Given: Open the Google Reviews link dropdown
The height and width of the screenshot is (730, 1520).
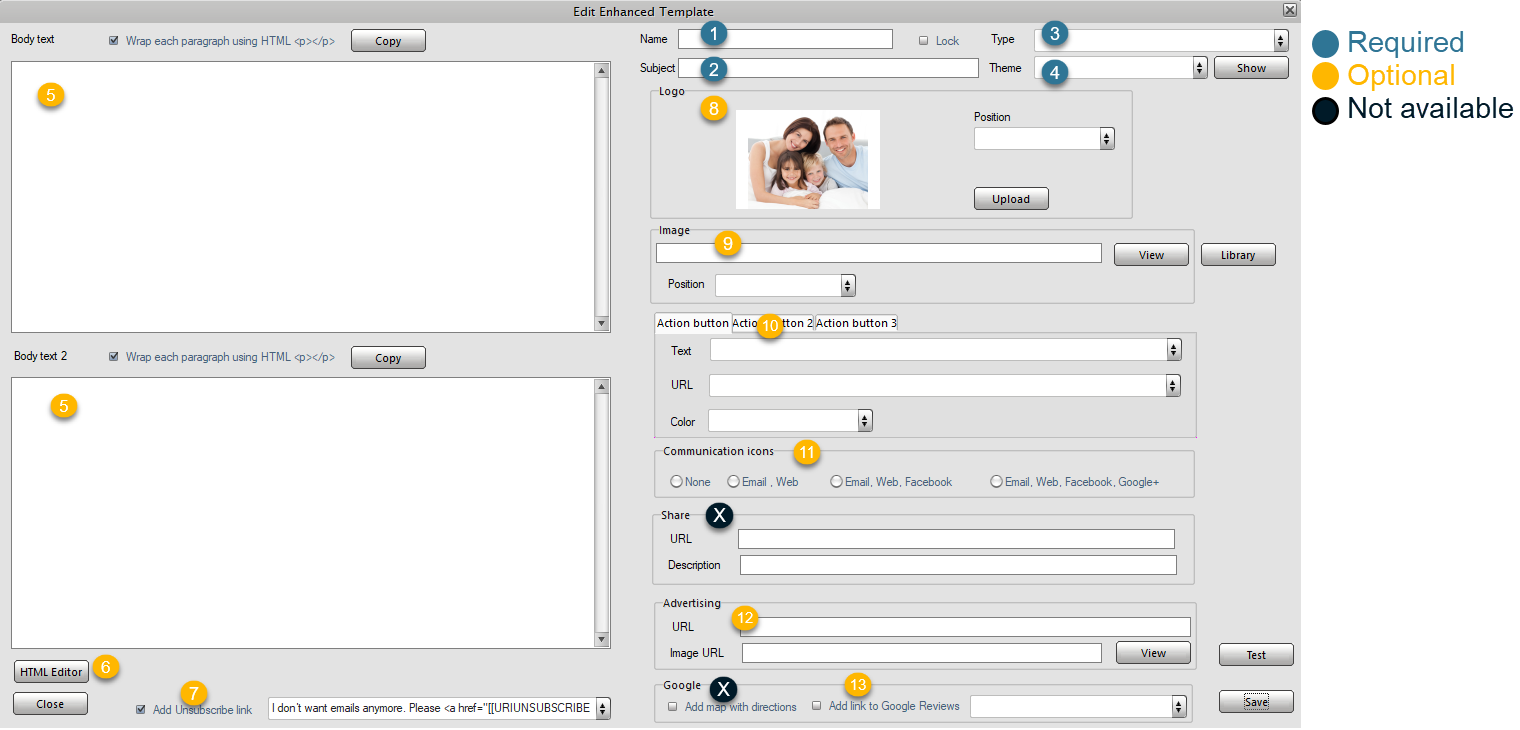Looking at the screenshot, I should click(1178, 706).
